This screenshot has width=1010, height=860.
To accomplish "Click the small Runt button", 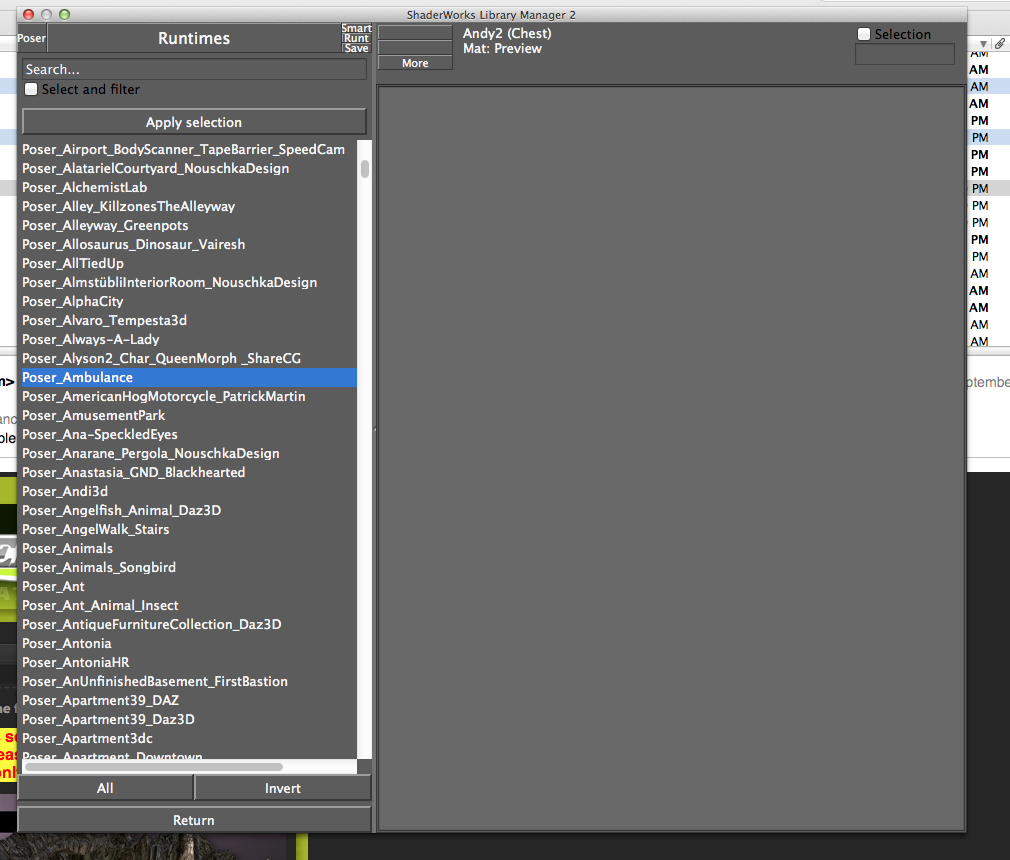I will pos(356,38).
